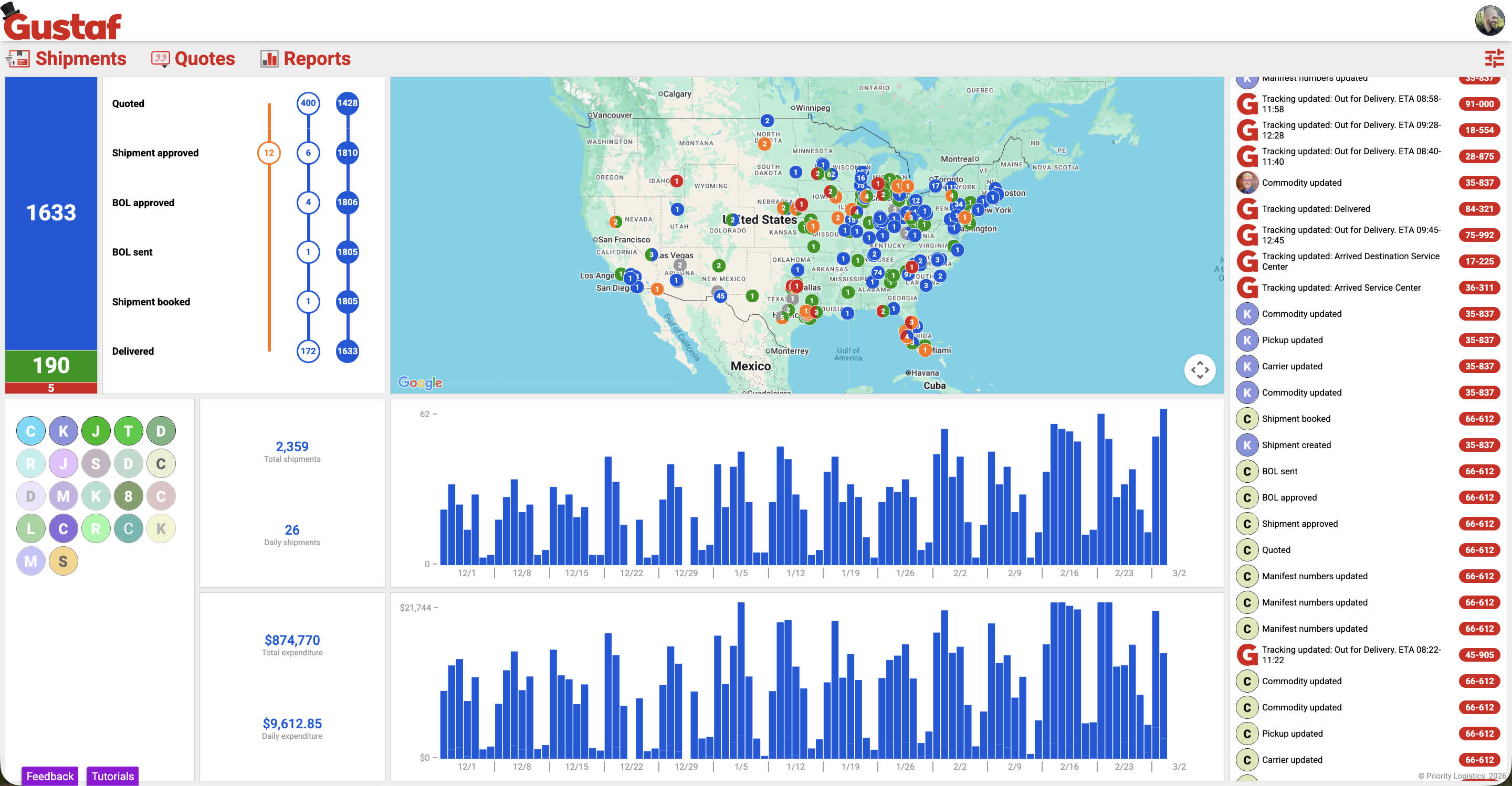Toggle the olive 8 user filter
The width and height of the screenshot is (1512, 786).
pyautogui.click(x=128, y=496)
